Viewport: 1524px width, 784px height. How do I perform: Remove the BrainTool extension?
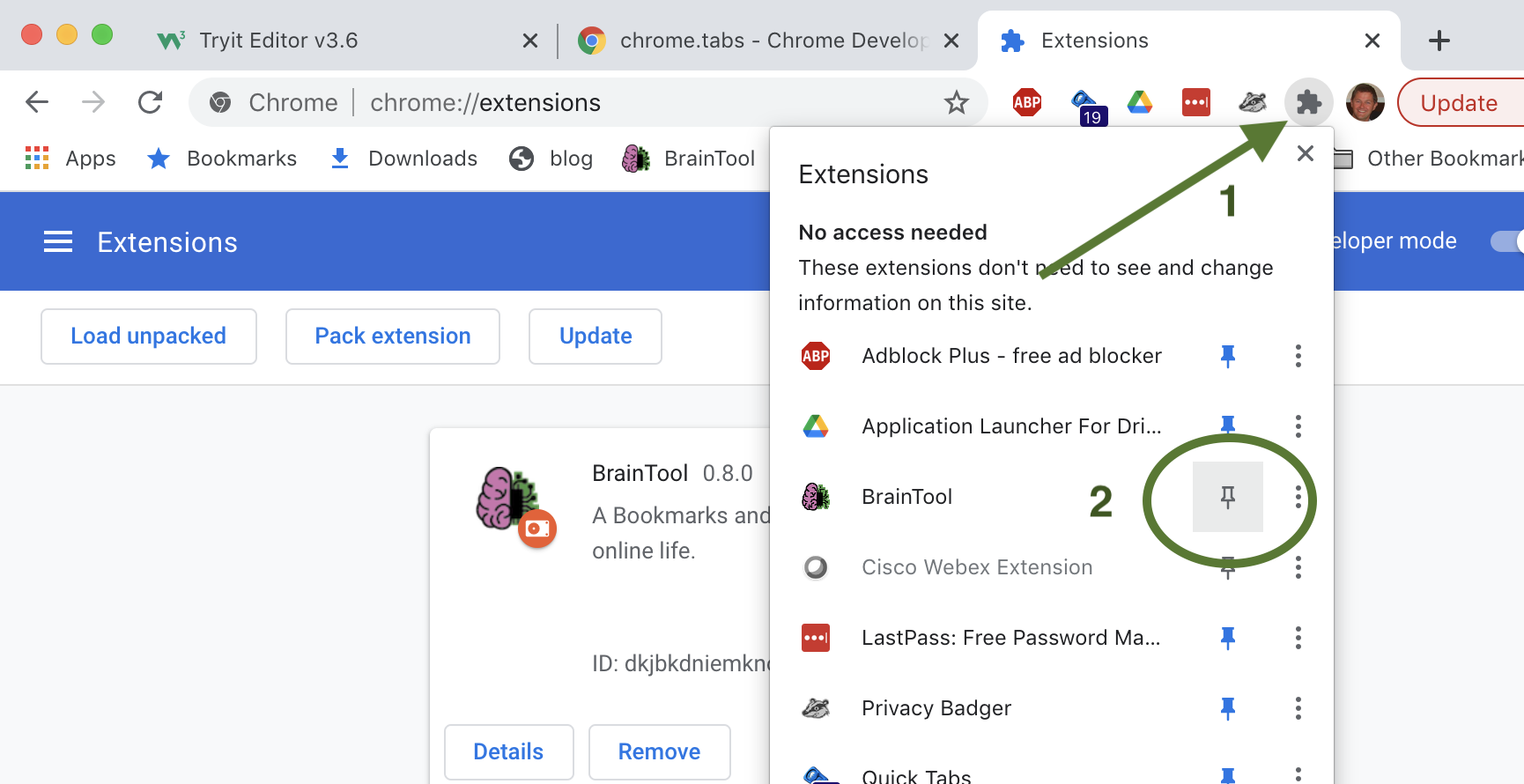(x=660, y=752)
